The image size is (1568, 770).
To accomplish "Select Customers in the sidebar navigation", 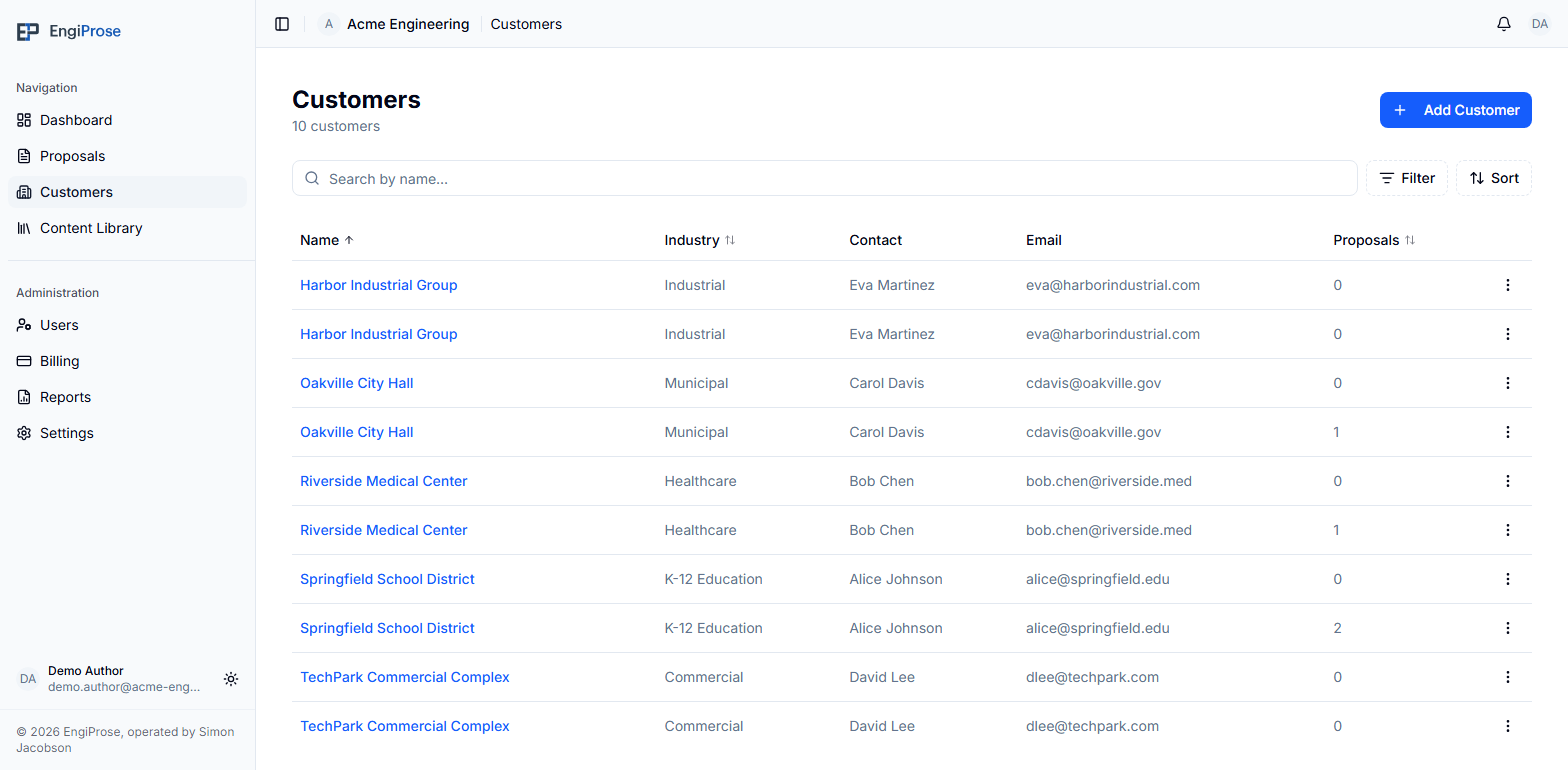I will (x=127, y=192).
